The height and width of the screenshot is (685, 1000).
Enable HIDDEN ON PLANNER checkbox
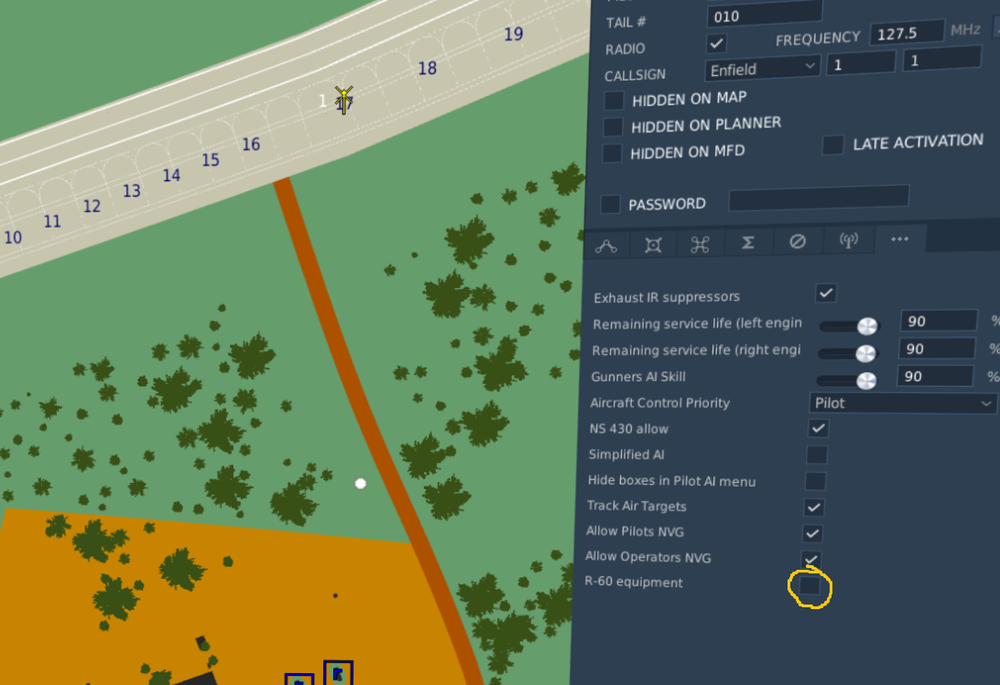tap(613, 126)
